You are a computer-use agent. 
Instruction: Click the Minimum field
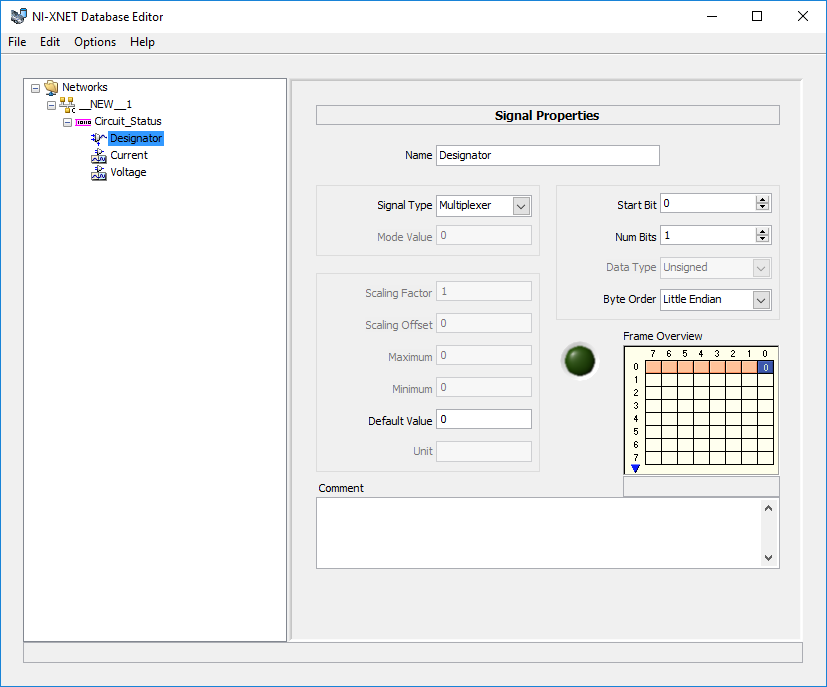(484, 388)
